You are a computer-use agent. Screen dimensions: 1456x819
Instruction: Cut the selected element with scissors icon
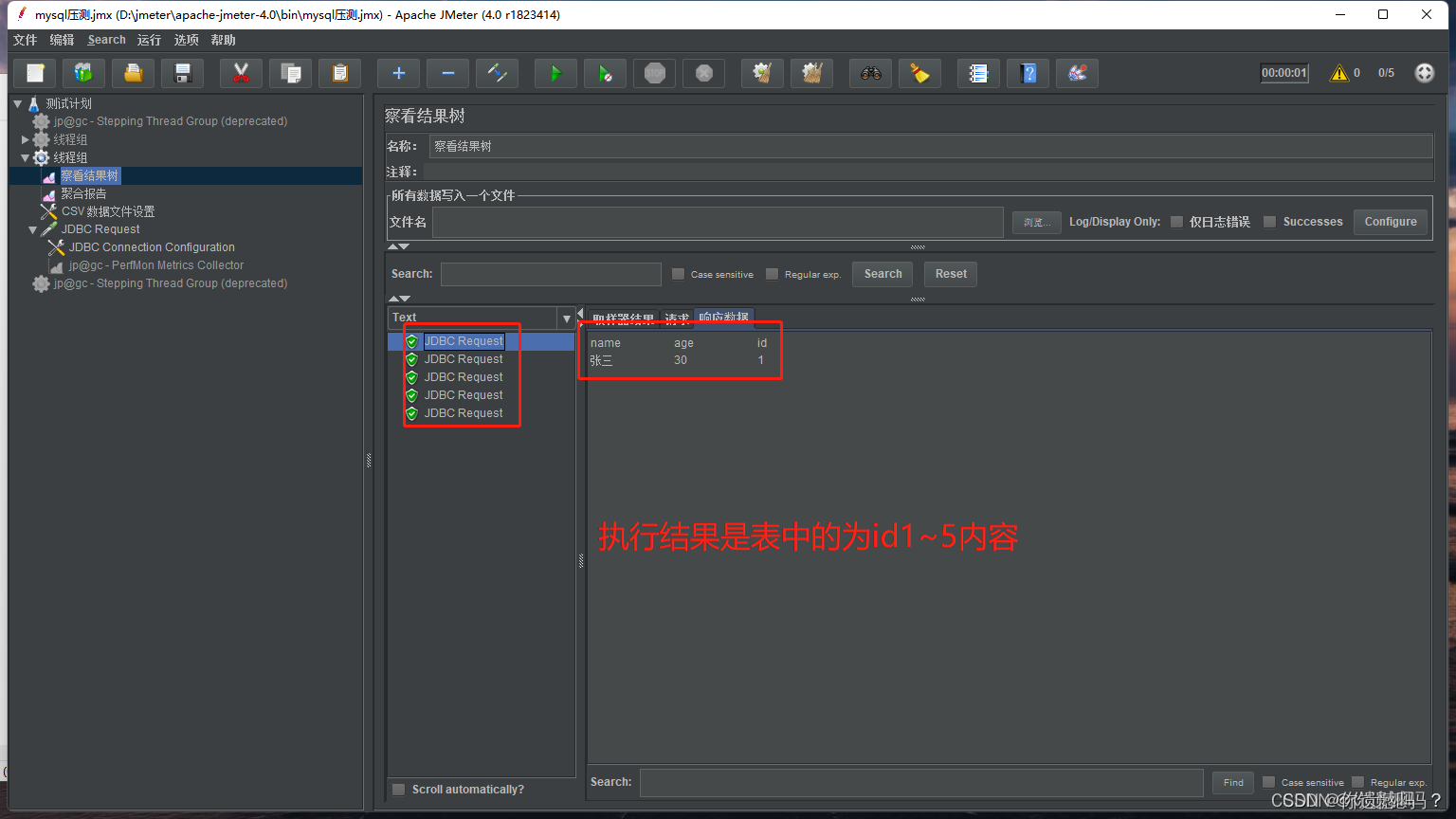click(x=242, y=73)
